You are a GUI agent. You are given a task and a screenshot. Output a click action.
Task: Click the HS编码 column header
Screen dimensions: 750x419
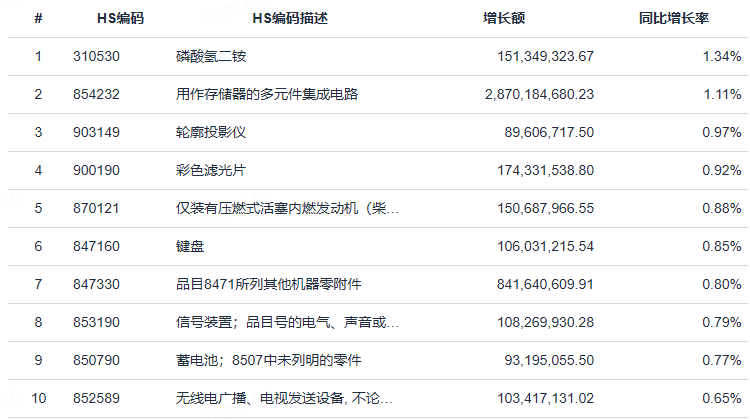(121, 18)
